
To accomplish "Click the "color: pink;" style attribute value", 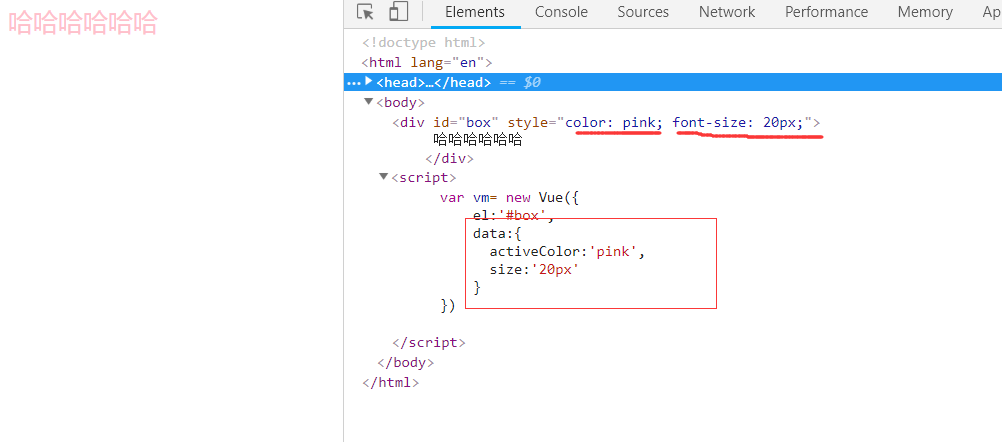I will click(613, 123).
